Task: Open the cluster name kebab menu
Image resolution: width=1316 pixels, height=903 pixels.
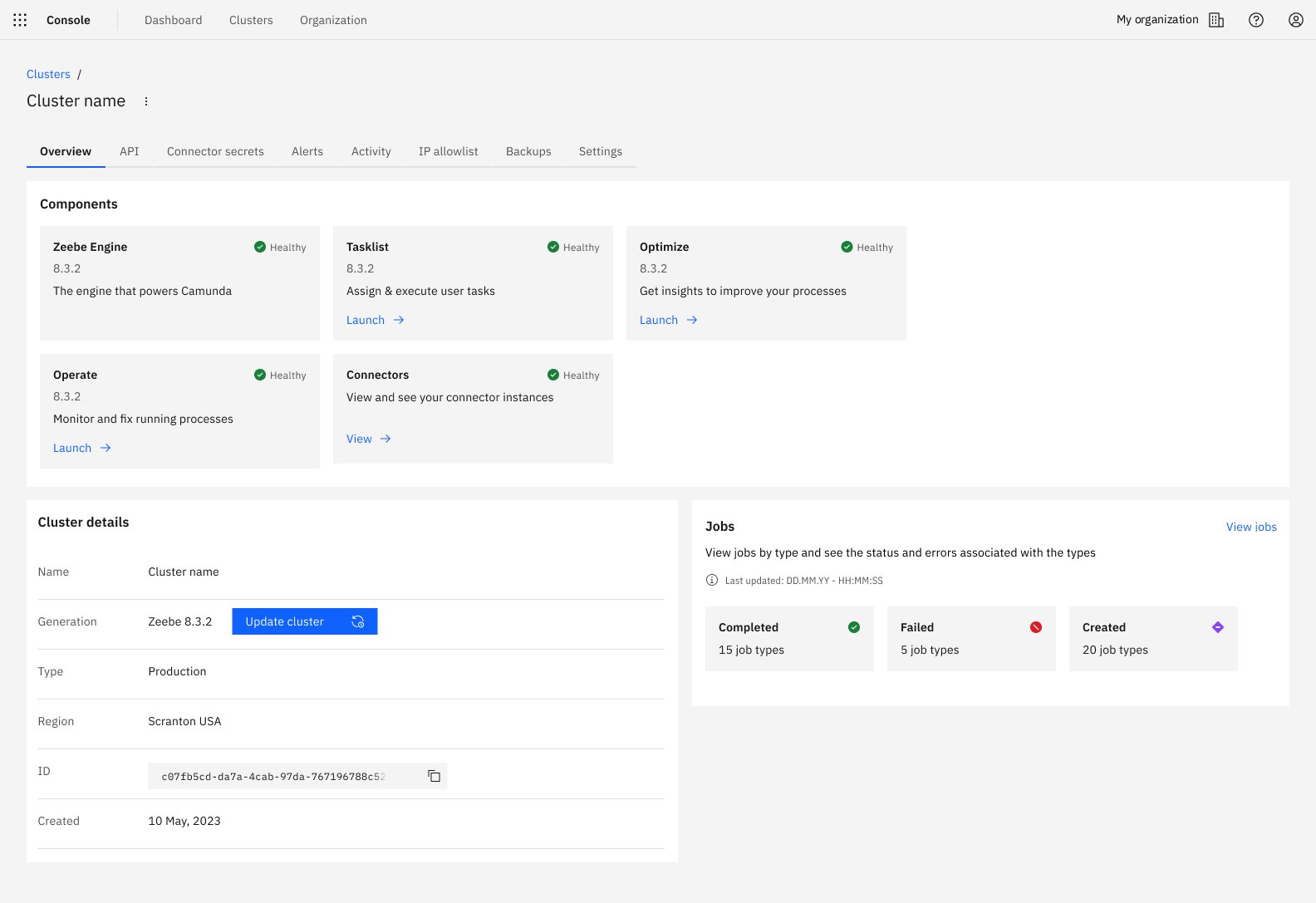Action: (146, 101)
